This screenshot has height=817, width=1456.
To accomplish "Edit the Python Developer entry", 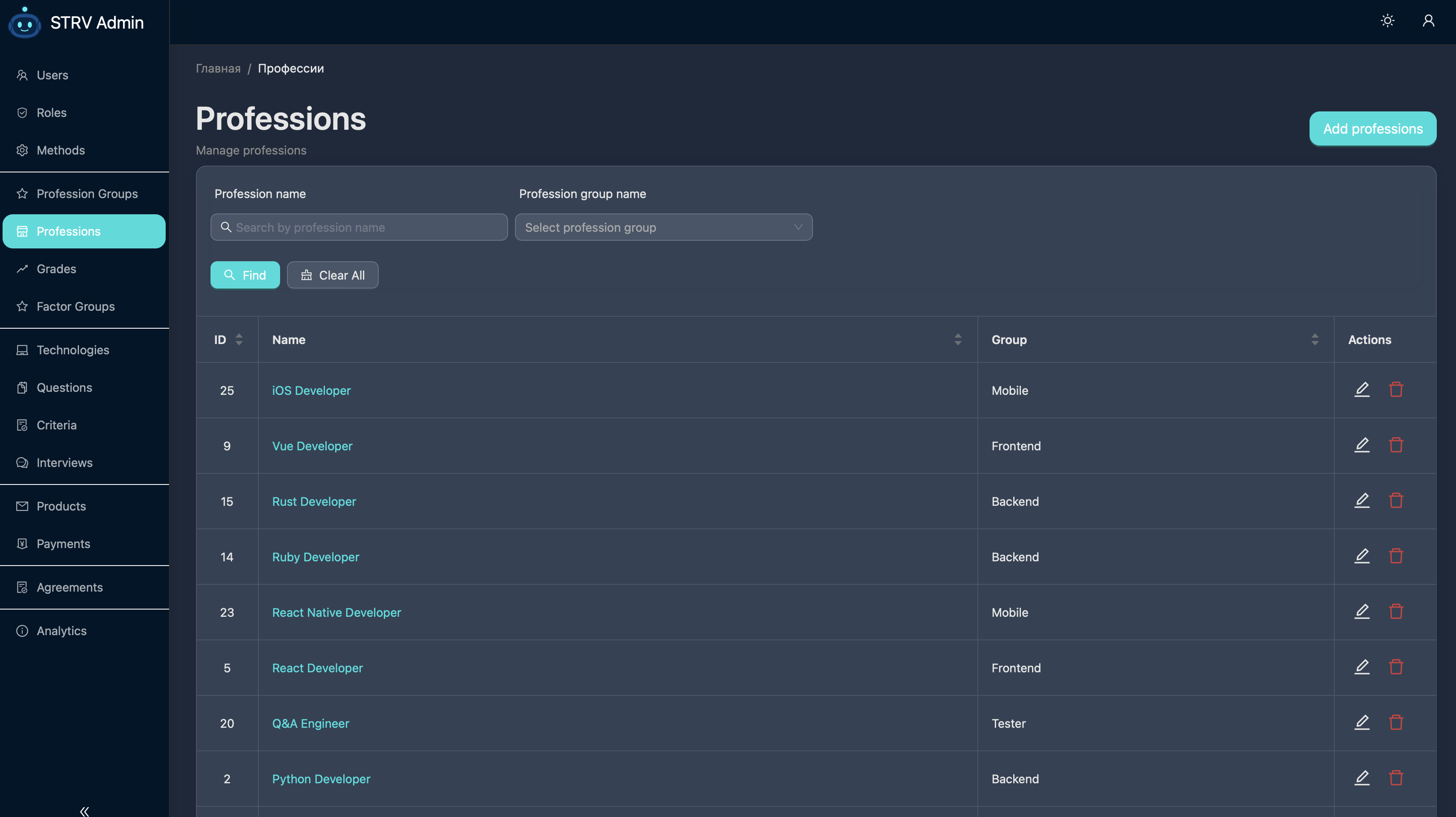I will pyautogui.click(x=1362, y=778).
